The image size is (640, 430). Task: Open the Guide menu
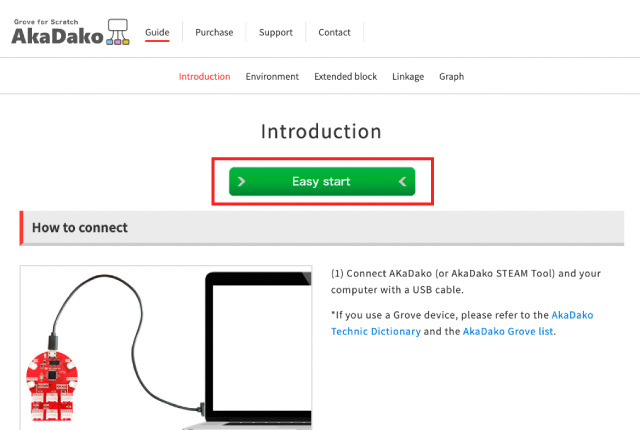coord(157,32)
